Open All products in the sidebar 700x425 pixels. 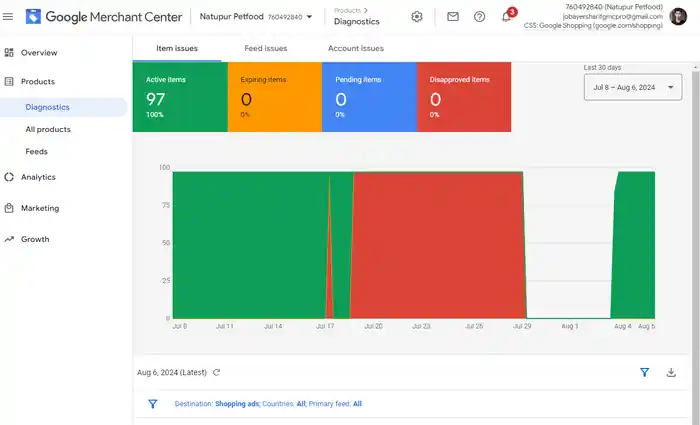point(48,129)
